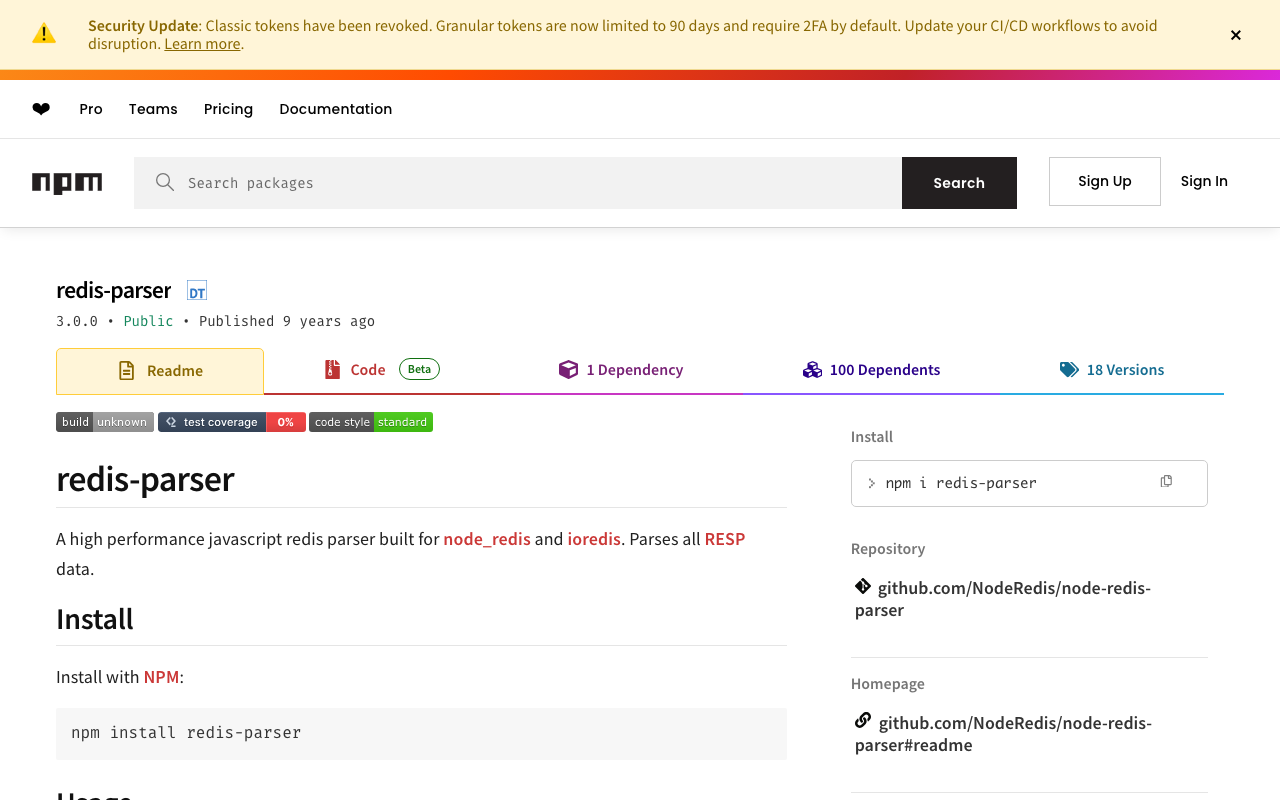1280x800 pixels.
Task: Dismiss the security update banner
Action: coord(1236,35)
